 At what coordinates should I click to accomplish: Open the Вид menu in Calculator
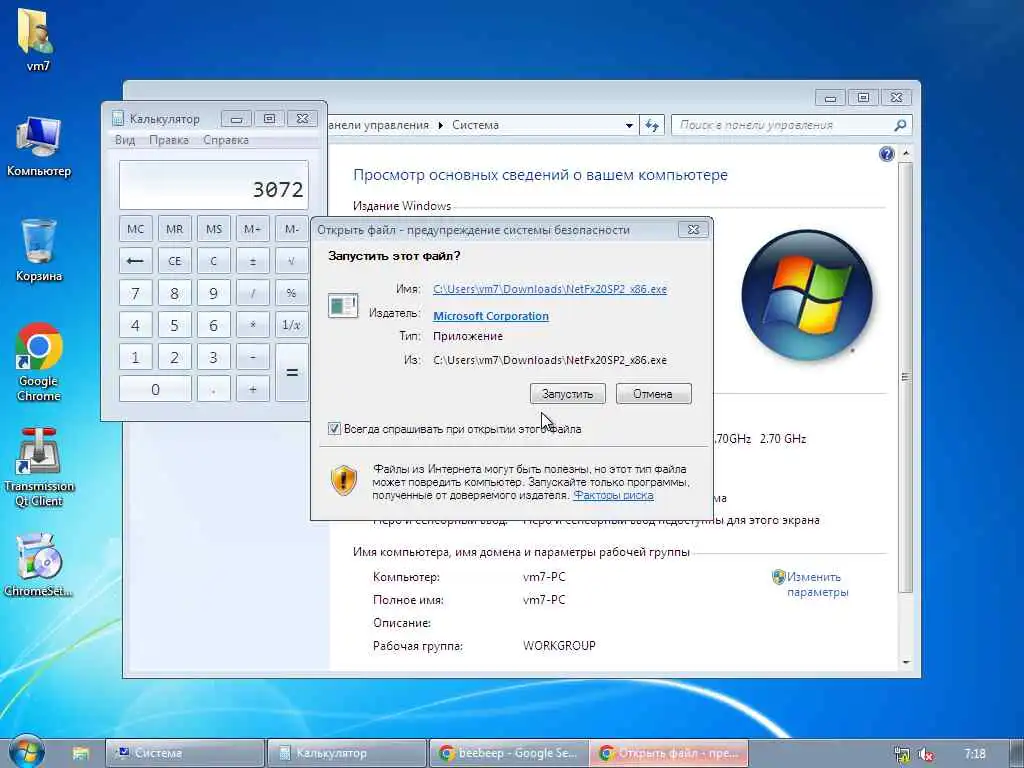coord(125,140)
